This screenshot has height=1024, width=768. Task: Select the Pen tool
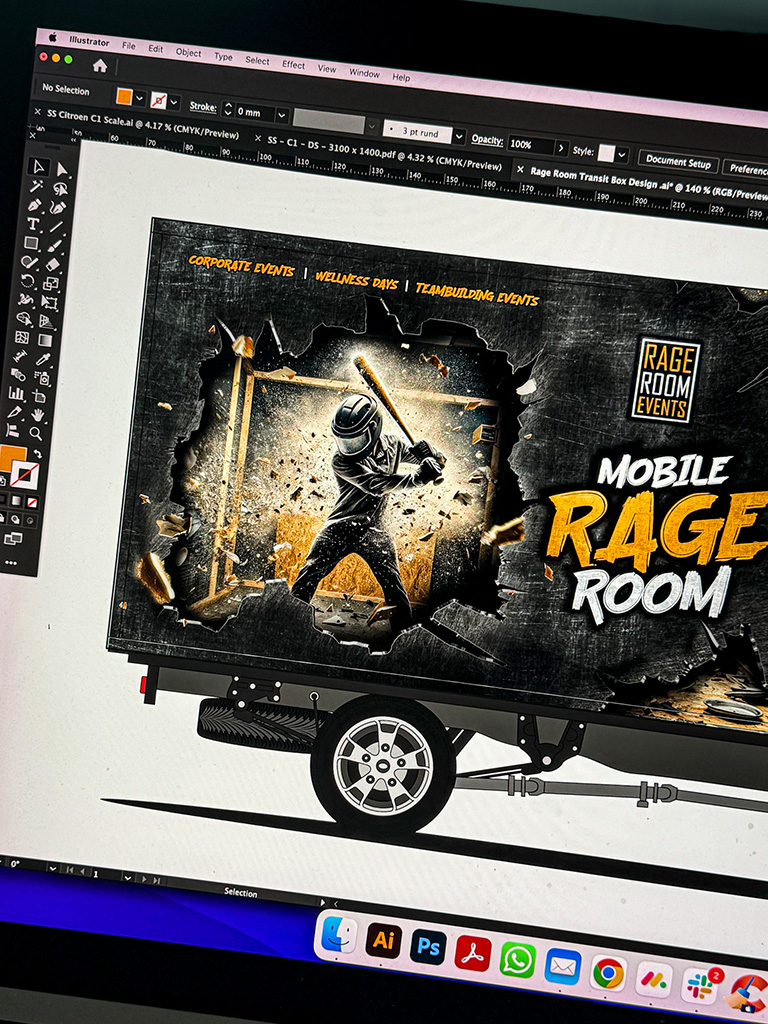click(35, 205)
